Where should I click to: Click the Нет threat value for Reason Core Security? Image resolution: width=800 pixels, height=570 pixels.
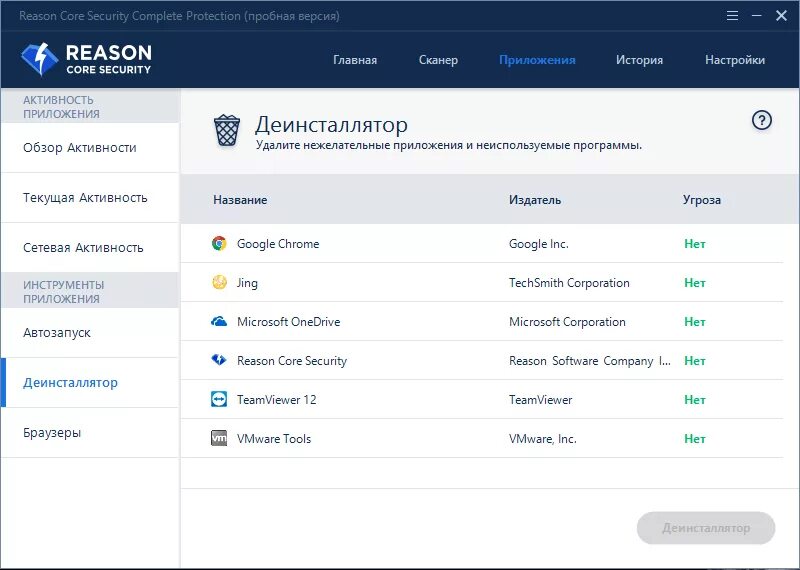point(694,361)
